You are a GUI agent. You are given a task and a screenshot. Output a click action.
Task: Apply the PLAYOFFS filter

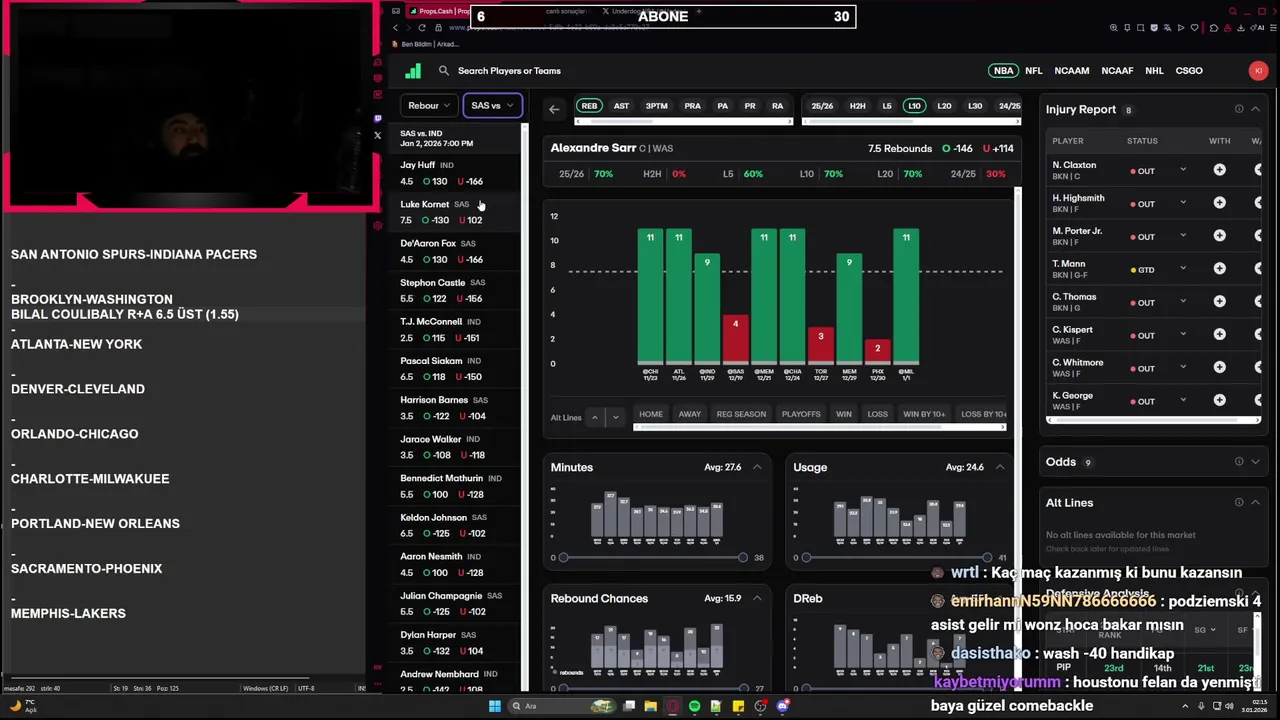point(801,414)
